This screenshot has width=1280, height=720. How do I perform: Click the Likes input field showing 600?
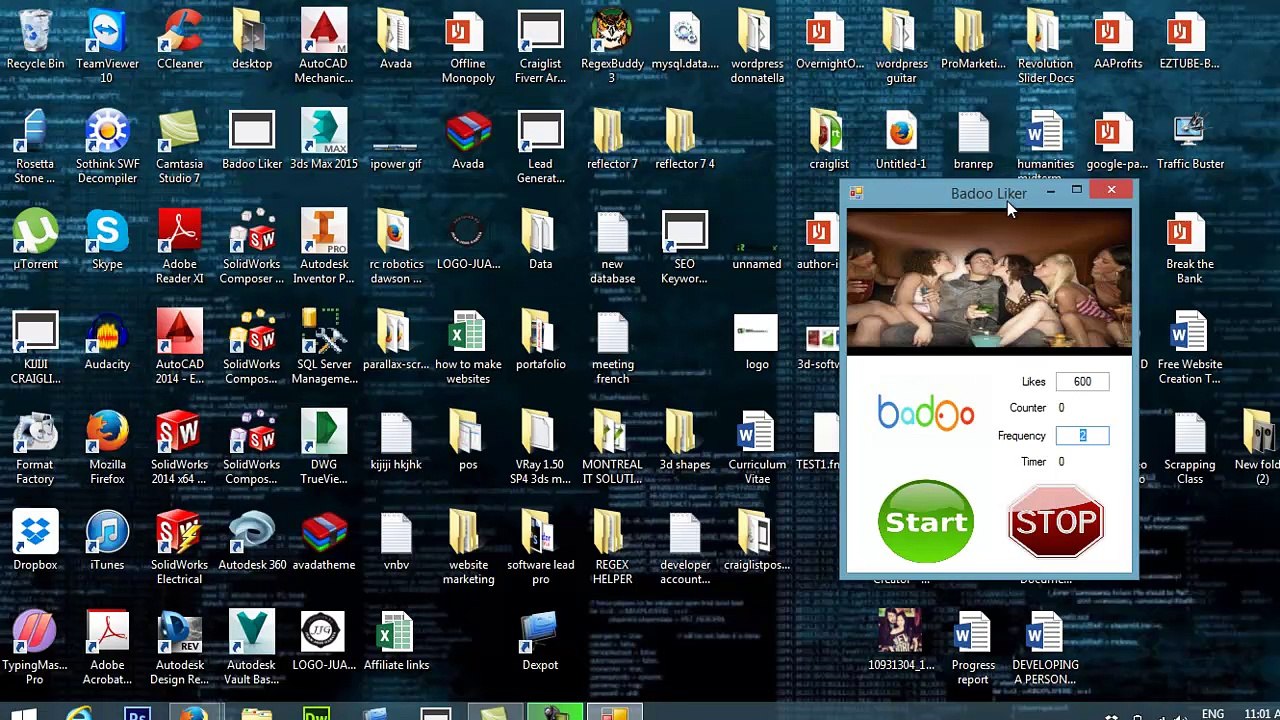1082,381
